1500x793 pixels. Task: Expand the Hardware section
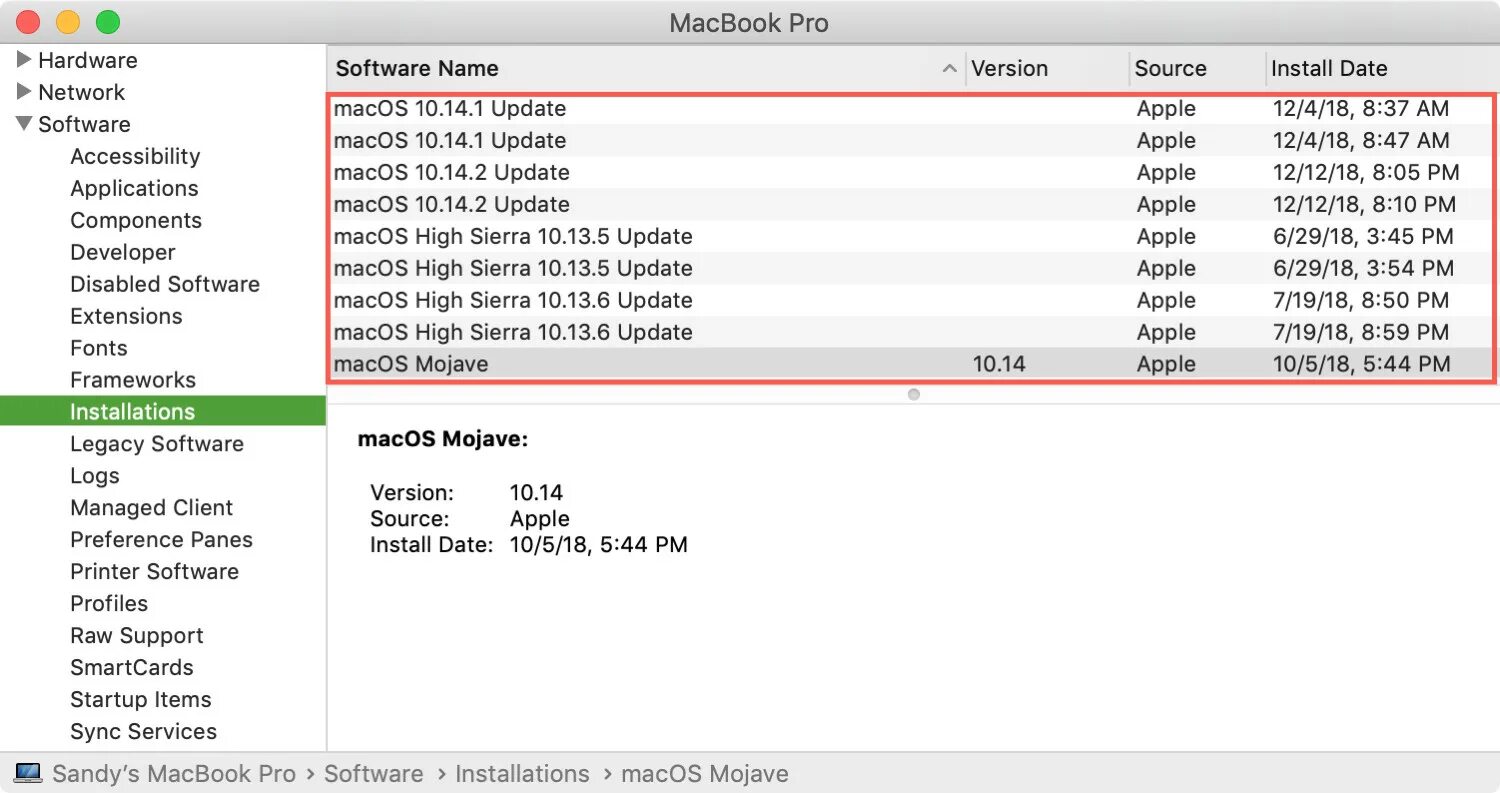tap(24, 60)
